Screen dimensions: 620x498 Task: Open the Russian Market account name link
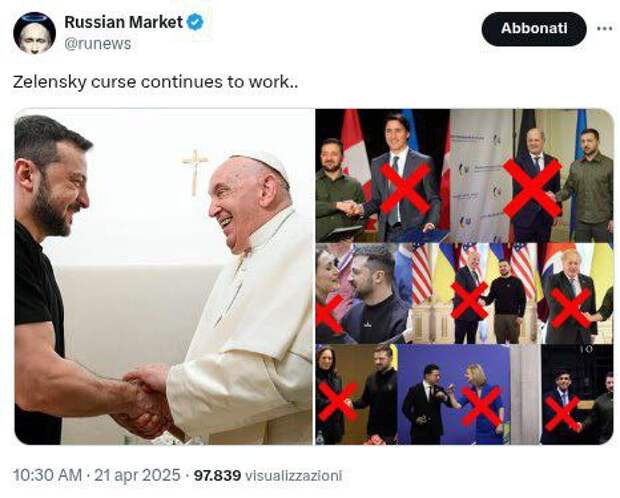tap(123, 22)
